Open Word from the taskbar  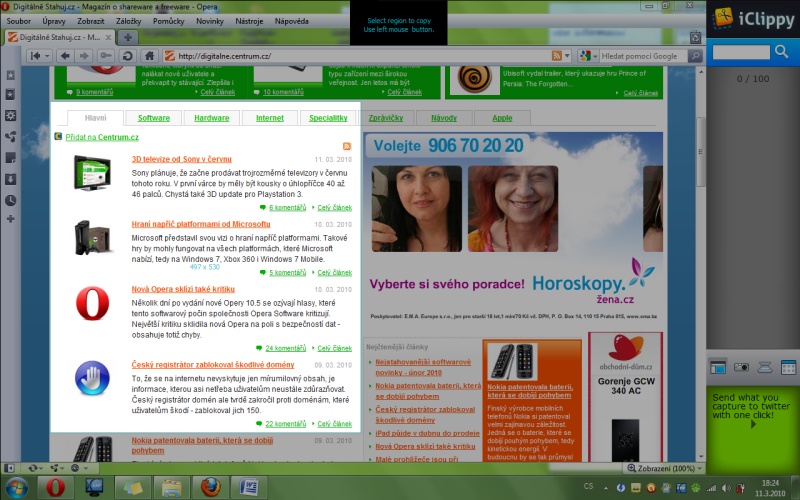249,487
